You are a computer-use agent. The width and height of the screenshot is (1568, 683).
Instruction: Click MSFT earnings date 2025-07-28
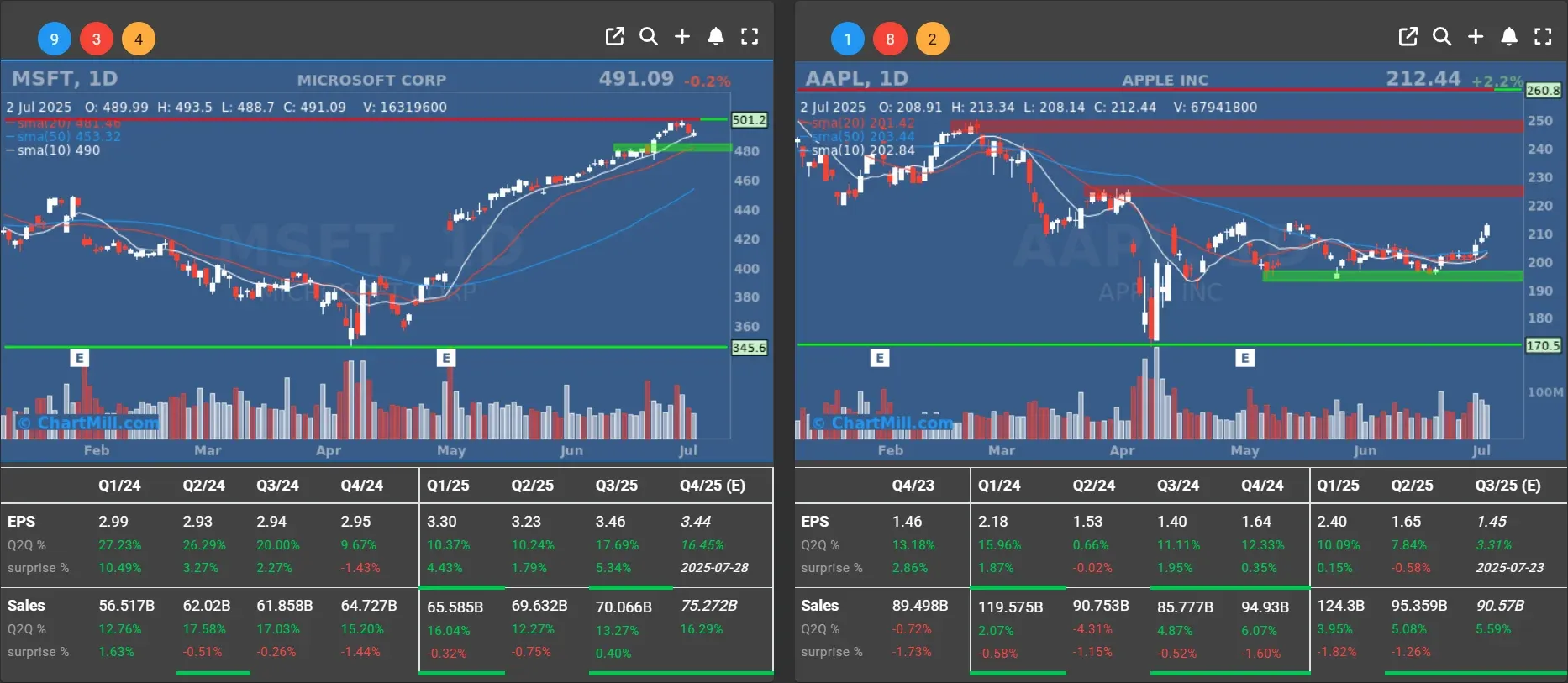point(714,567)
